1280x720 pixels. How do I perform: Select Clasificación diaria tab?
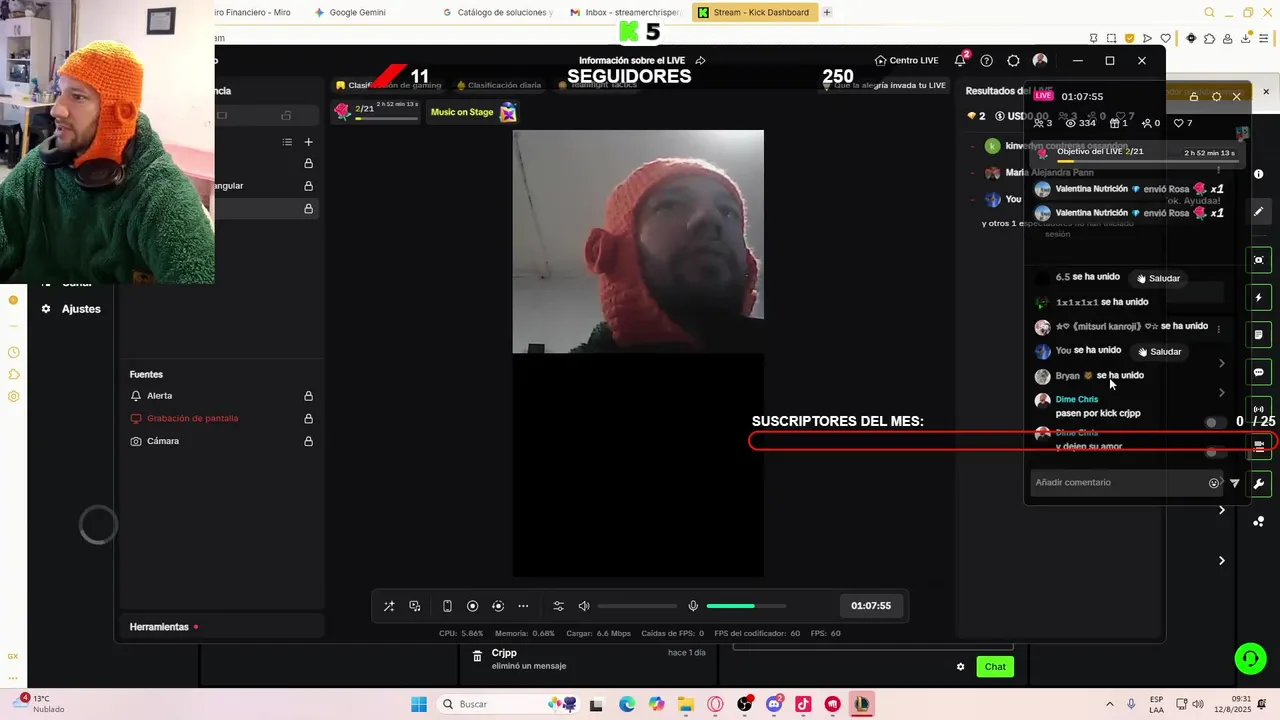pyautogui.click(x=499, y=85)
